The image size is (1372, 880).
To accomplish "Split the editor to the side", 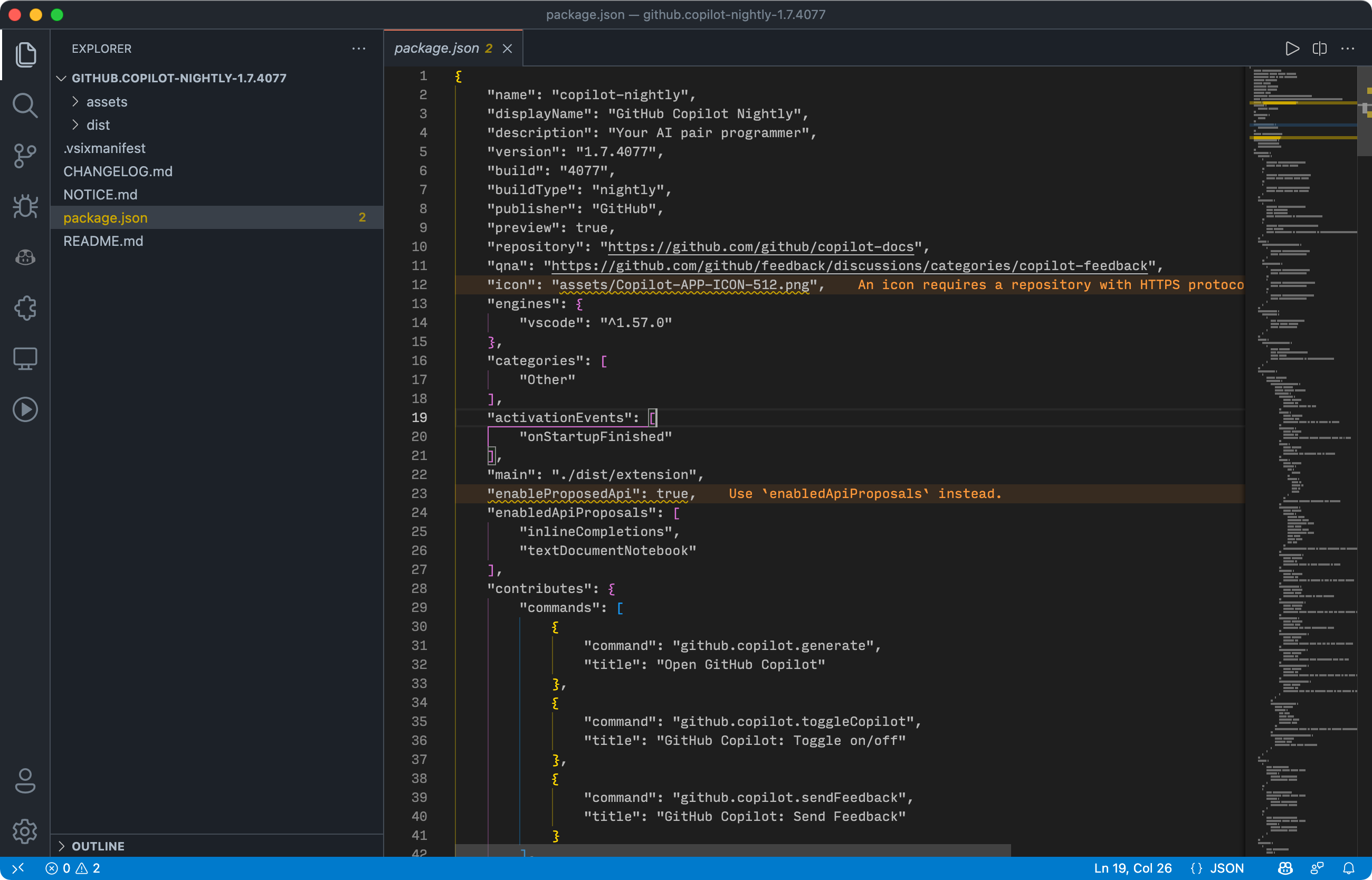I will [x=1319, y=48].
